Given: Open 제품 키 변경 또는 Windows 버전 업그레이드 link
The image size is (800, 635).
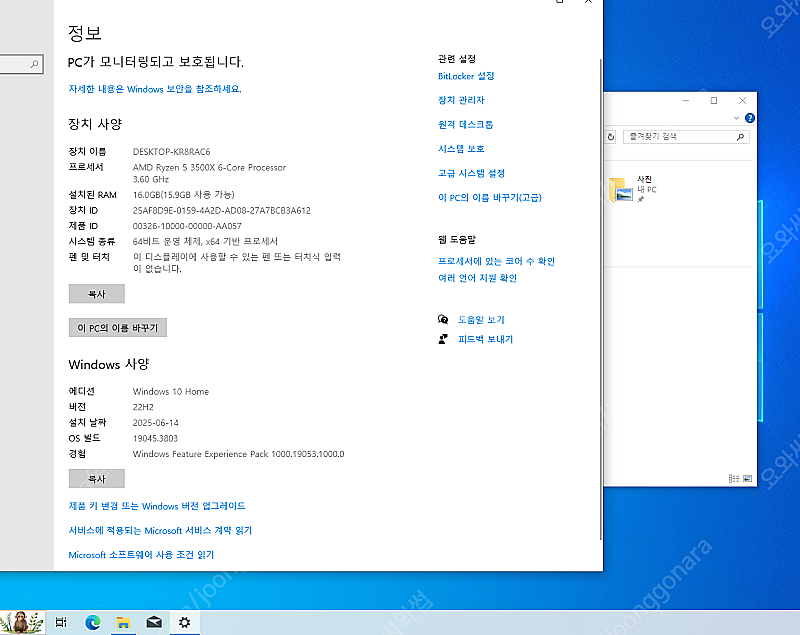Looking at the screenshot, I should click(157, 506).
